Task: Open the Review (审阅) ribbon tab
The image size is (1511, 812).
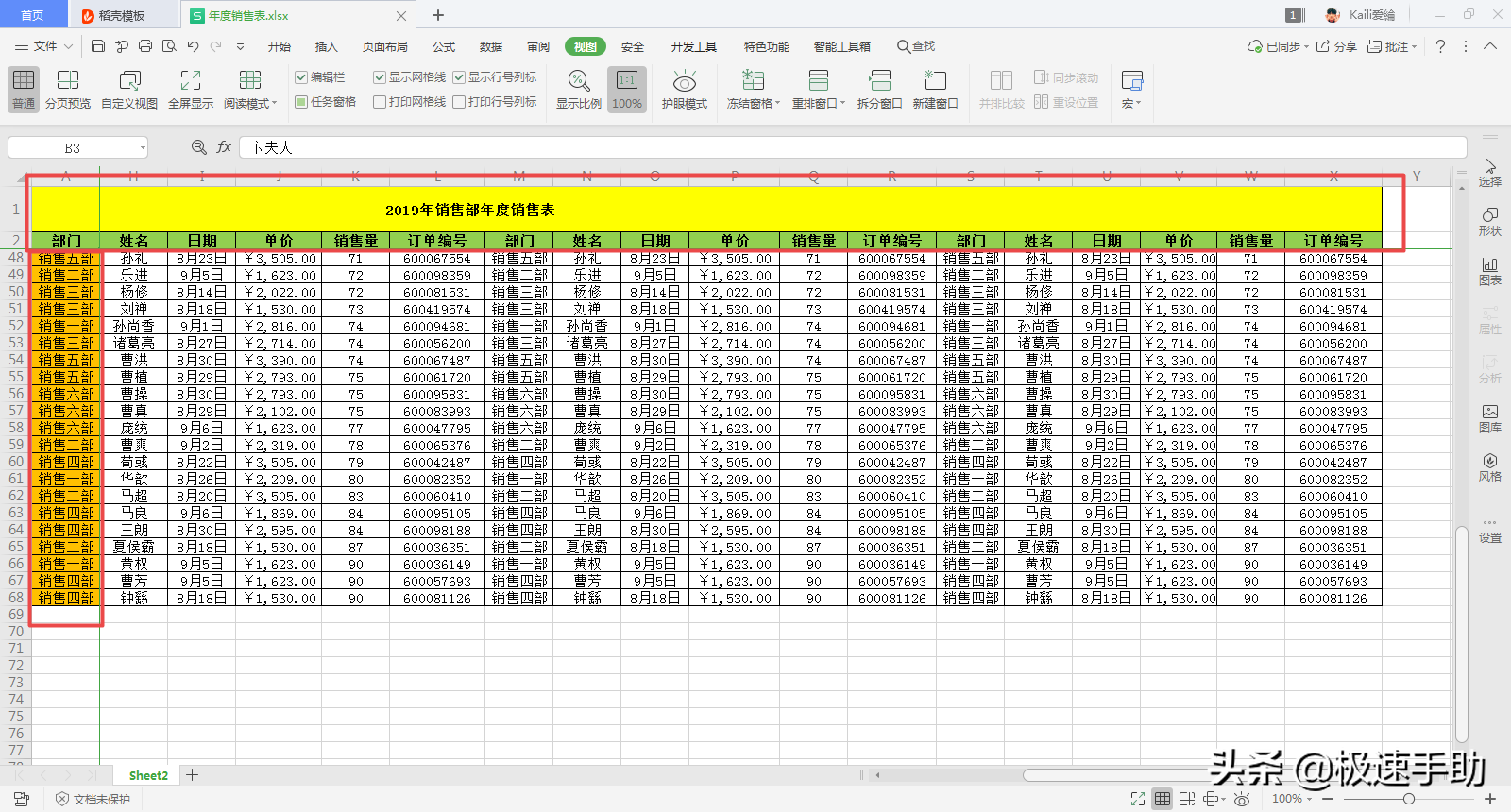Action: [538, 46]
